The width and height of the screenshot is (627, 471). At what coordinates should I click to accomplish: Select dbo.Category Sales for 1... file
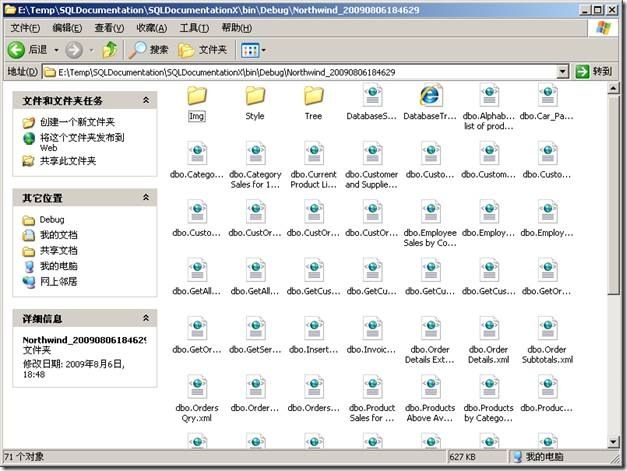255,165
